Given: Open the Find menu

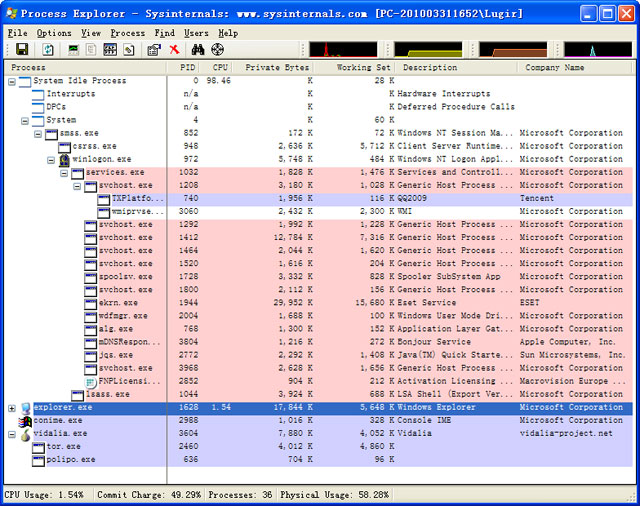Looking at the screenshot, I should pos(164,33).
